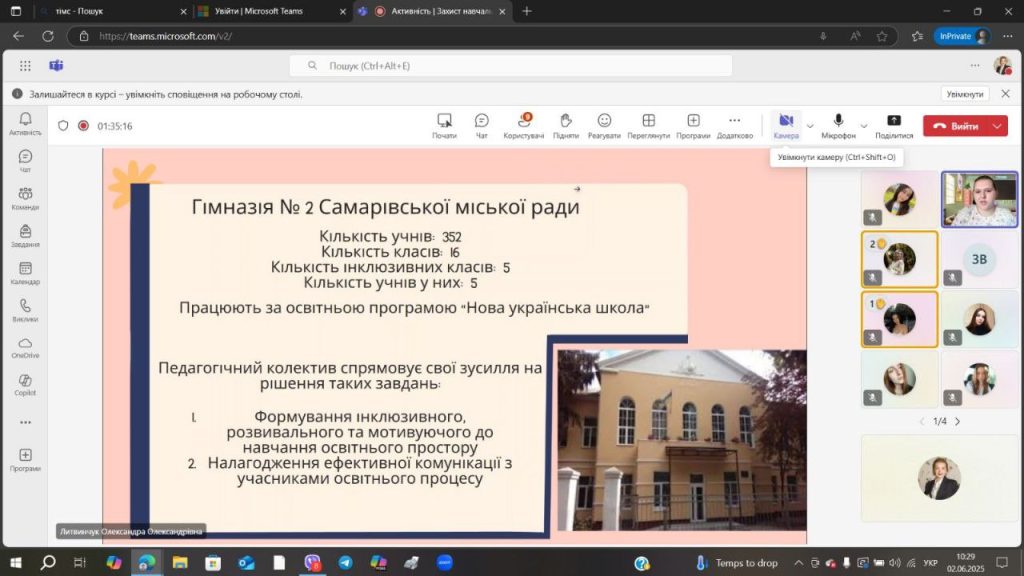1024x576 pixels.
Task: Open Calls (Виклики) in the sidebar
Action: 25,310
